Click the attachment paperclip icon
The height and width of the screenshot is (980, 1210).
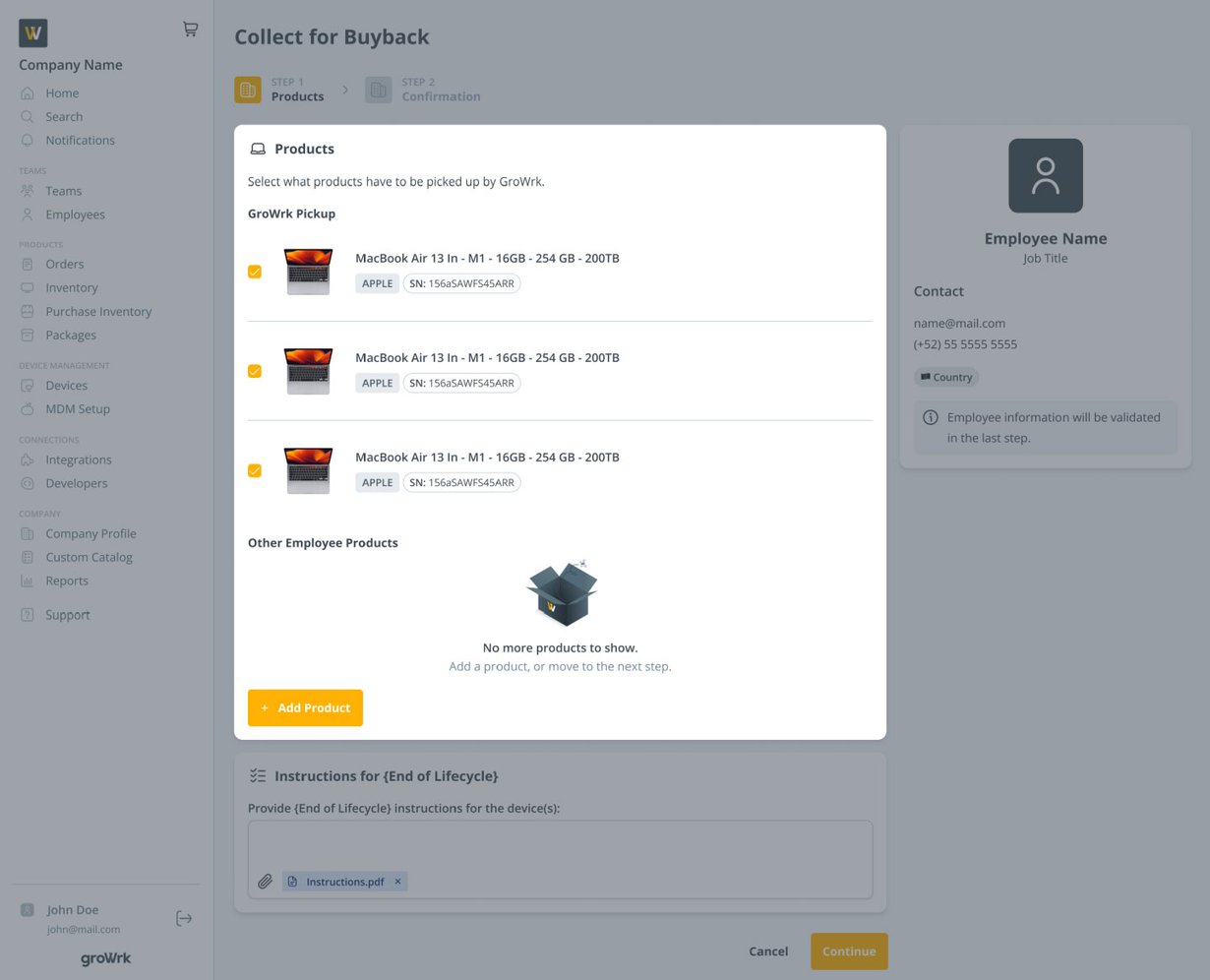tap(265, 881)
